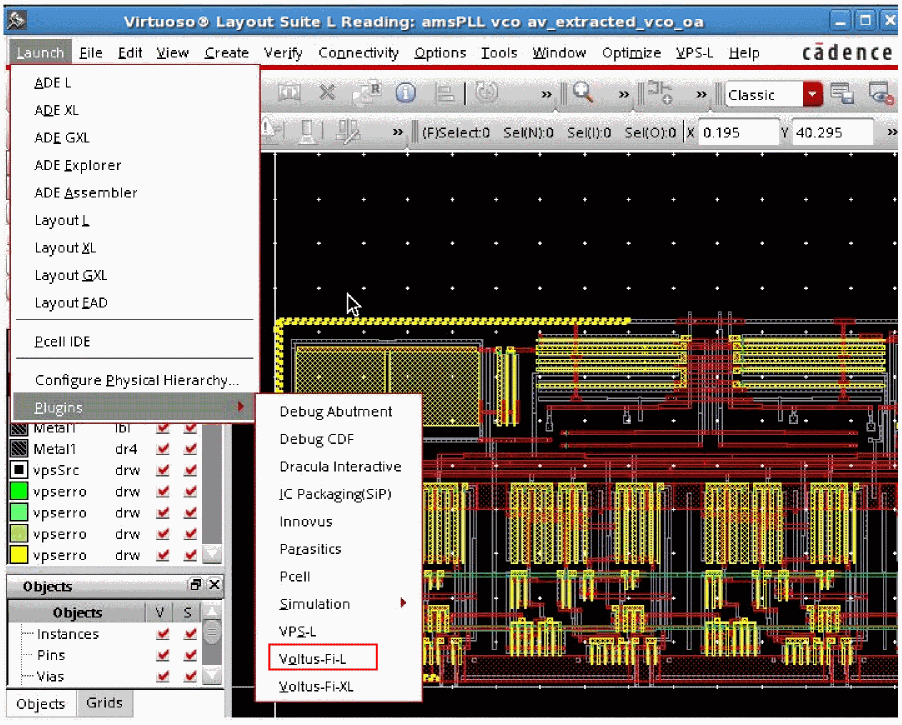The image size is (902, 725).
Task: Expand hidden toolbar items after zoom icon
Action: [624, 94]
